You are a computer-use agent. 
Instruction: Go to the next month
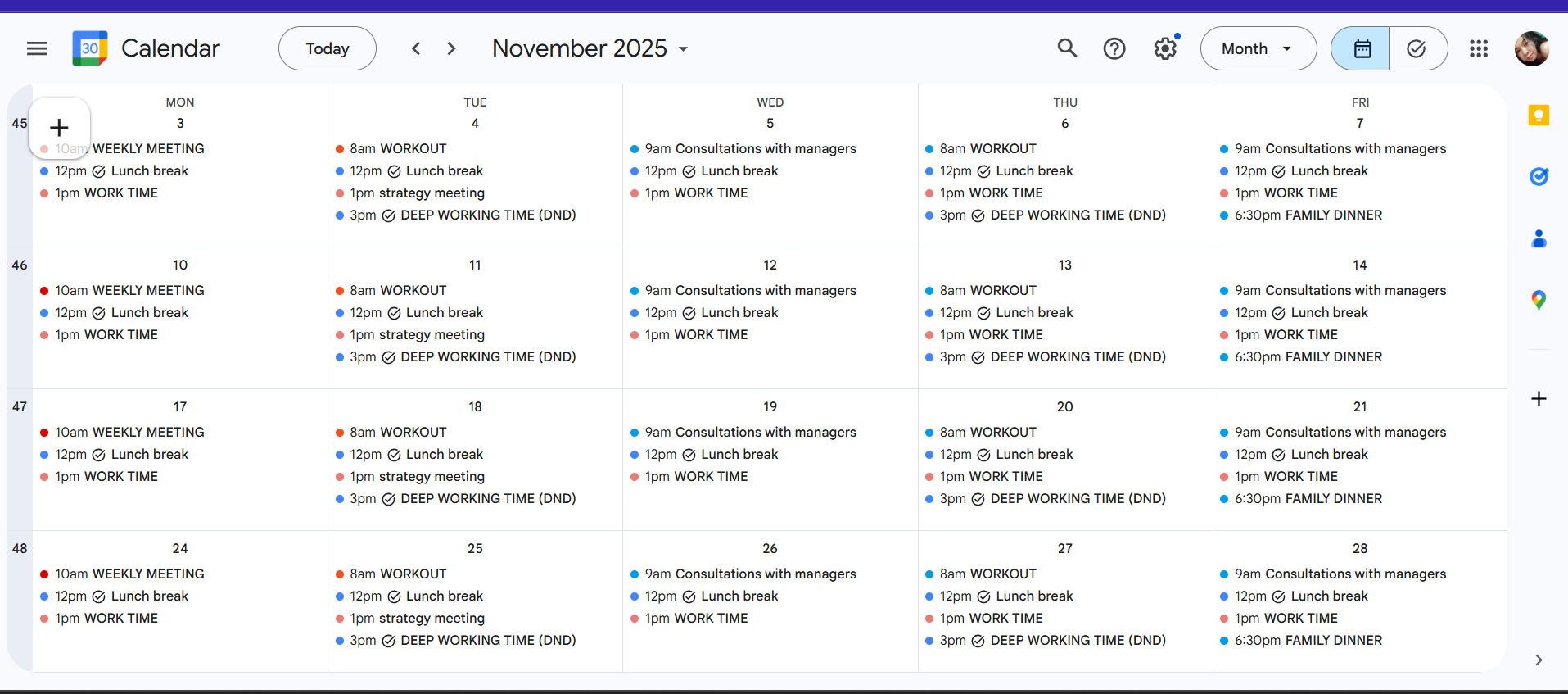[x=451, y=48]
